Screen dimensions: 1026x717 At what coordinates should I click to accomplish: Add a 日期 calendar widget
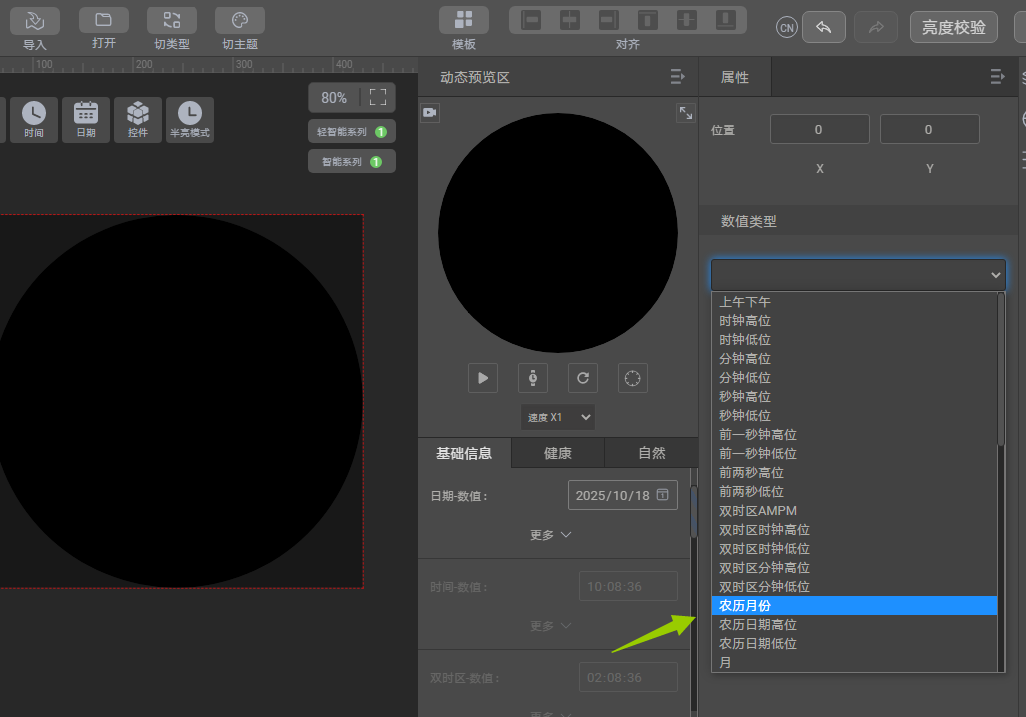(86, 119)
